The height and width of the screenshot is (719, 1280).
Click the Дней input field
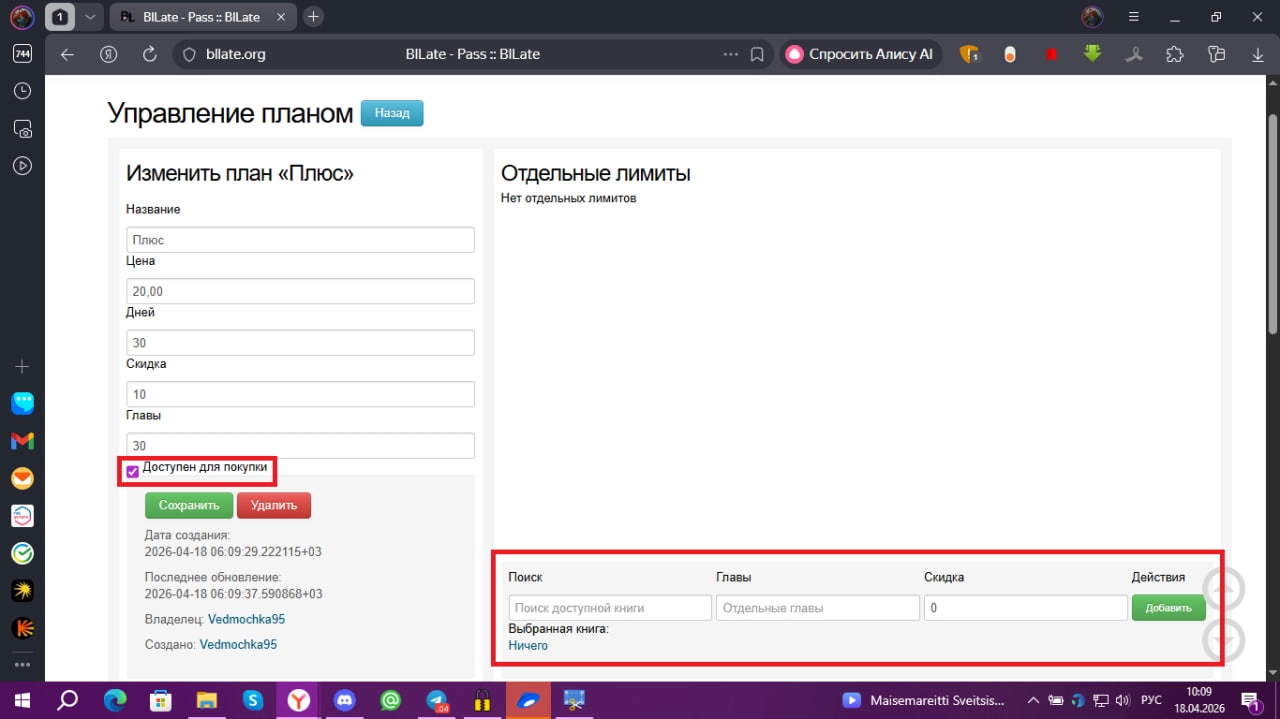point(300,343)
